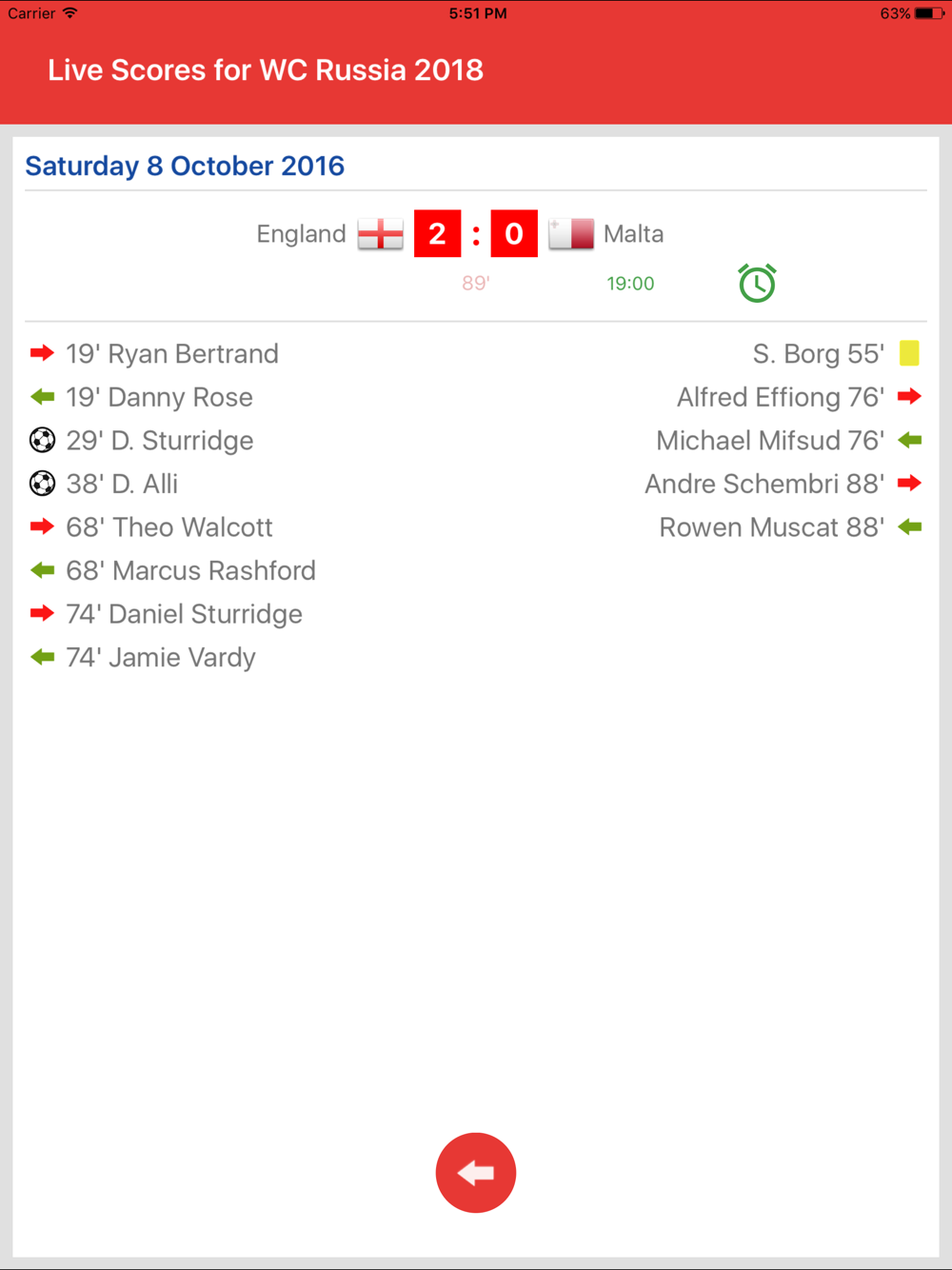Image resolution: width=952 pixels, height=1270 pixels.
Task: Tap the Andre Schembri 88' event
Action: 764,484
